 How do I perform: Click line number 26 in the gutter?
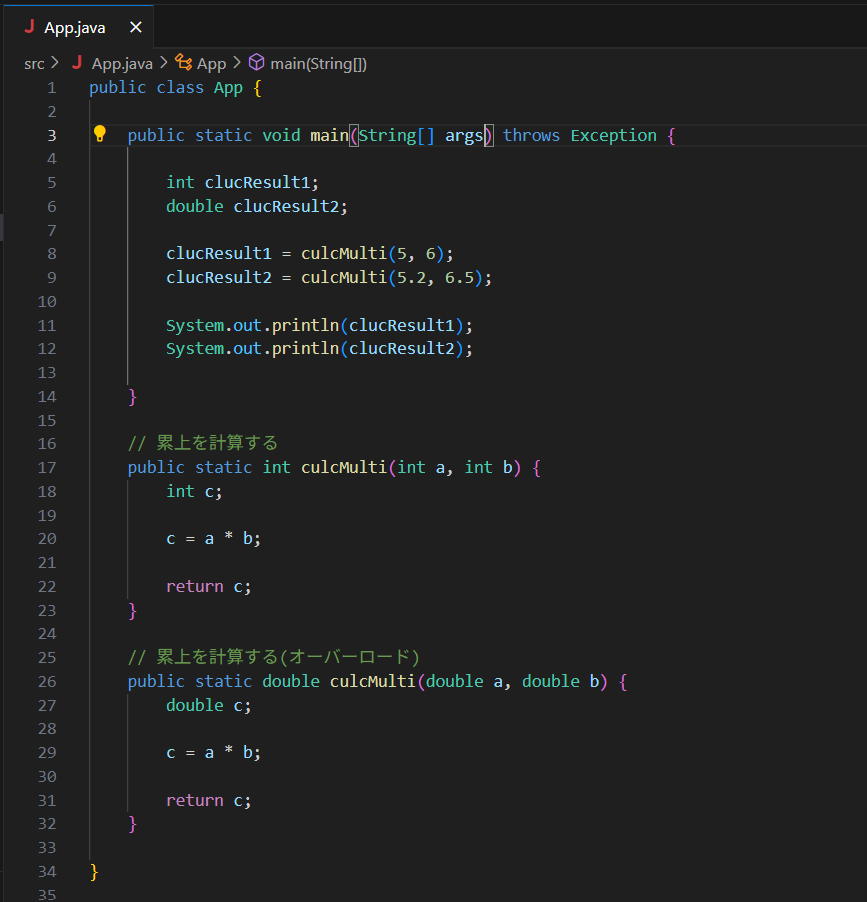pyautogui.click(x=47, y=681)
